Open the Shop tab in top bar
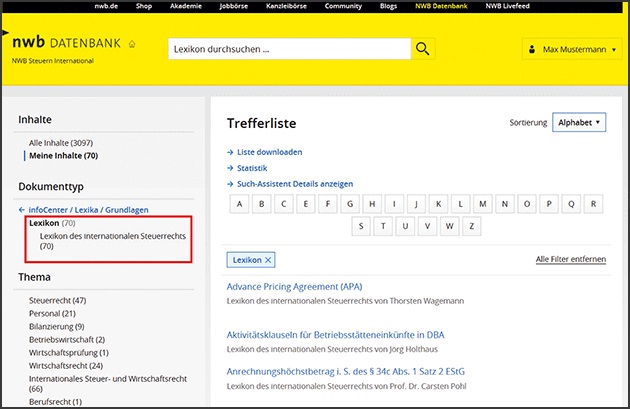Screen dimensions: 630x409 [x=143, y=6]
